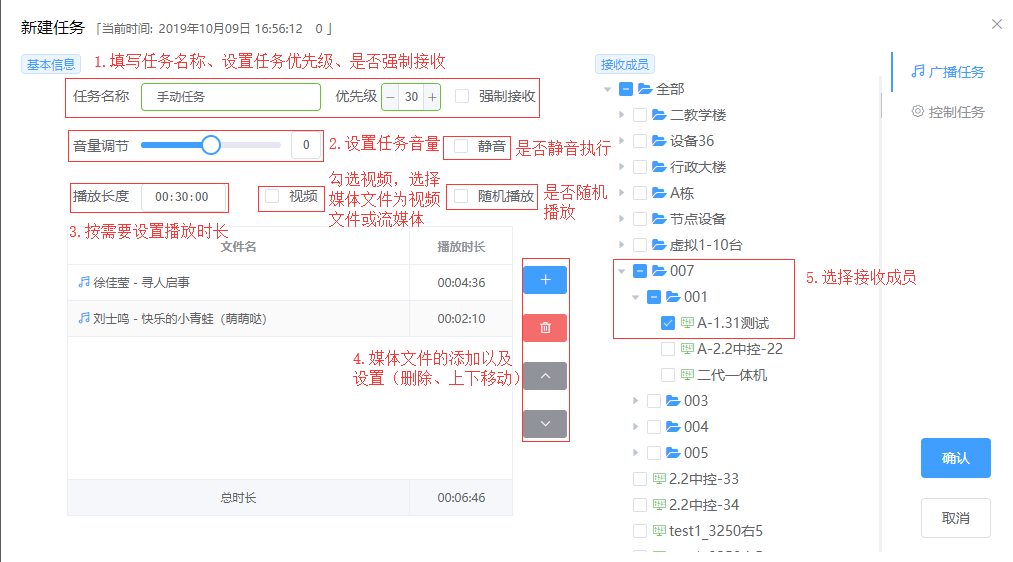Click the 取消 cancel button

coord(955,518)
